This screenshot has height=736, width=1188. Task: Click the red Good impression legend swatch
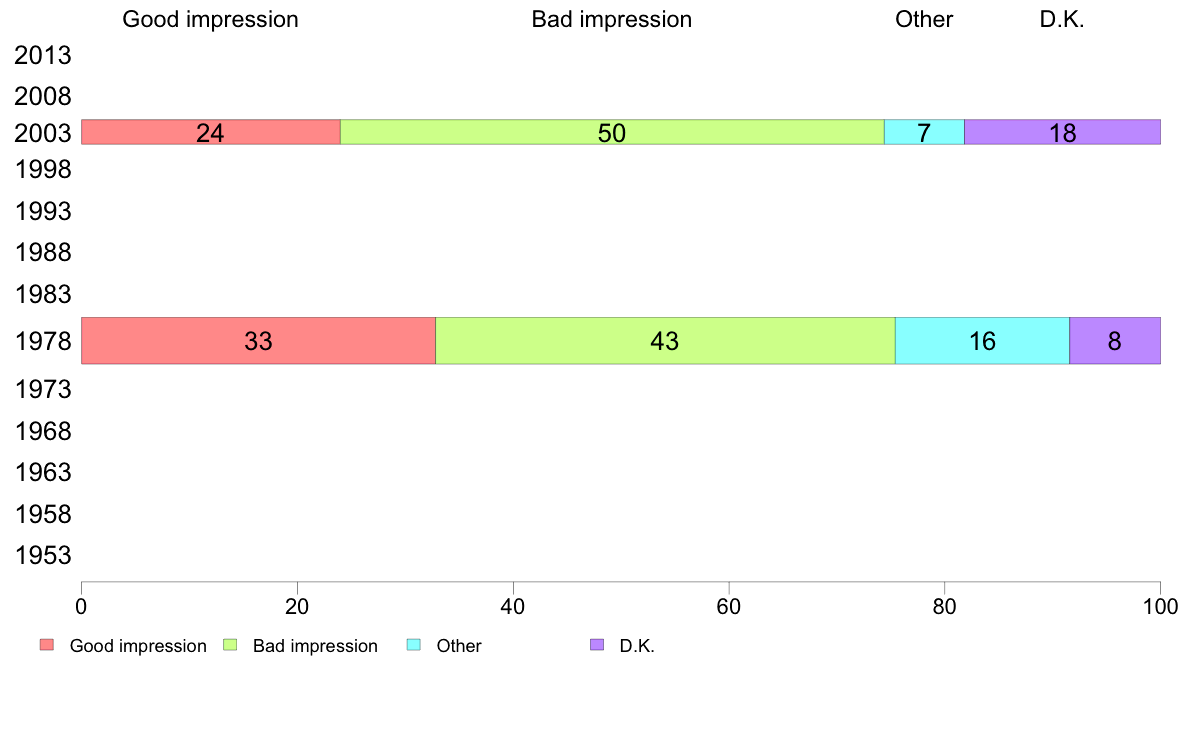click(x=47, y=645)
